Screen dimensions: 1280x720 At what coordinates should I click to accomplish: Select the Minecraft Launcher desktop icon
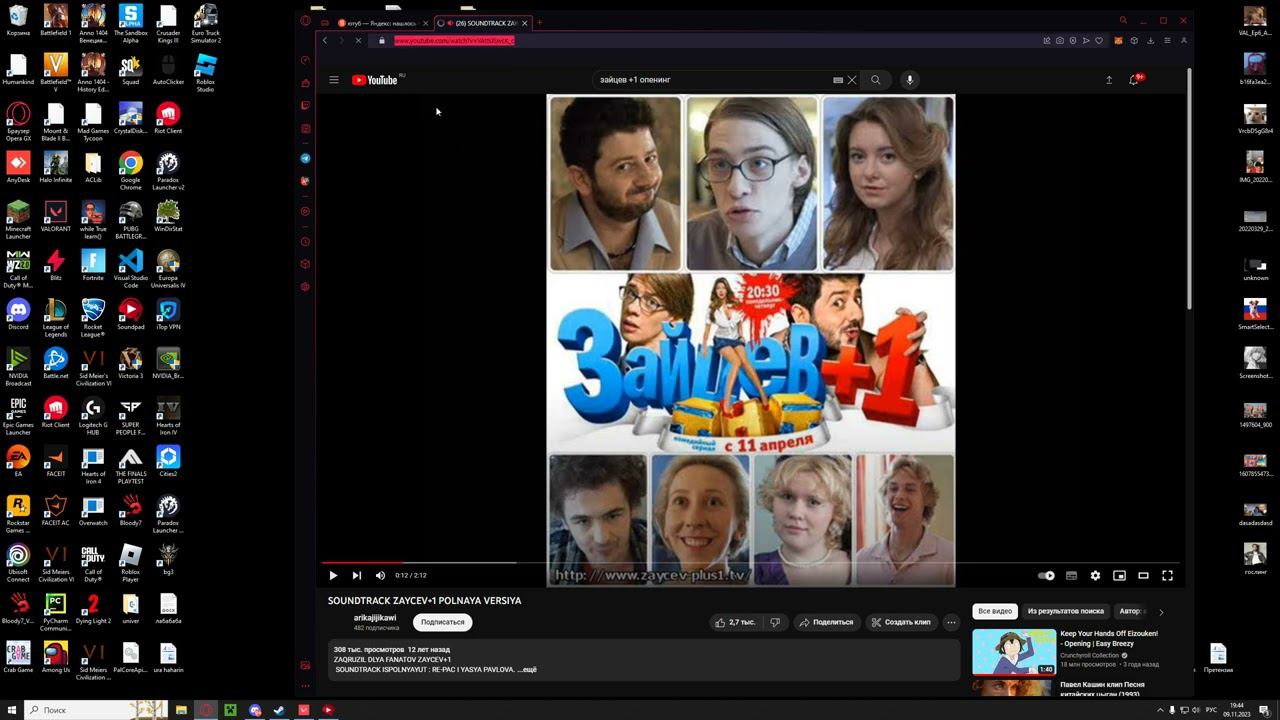[18, 220]
